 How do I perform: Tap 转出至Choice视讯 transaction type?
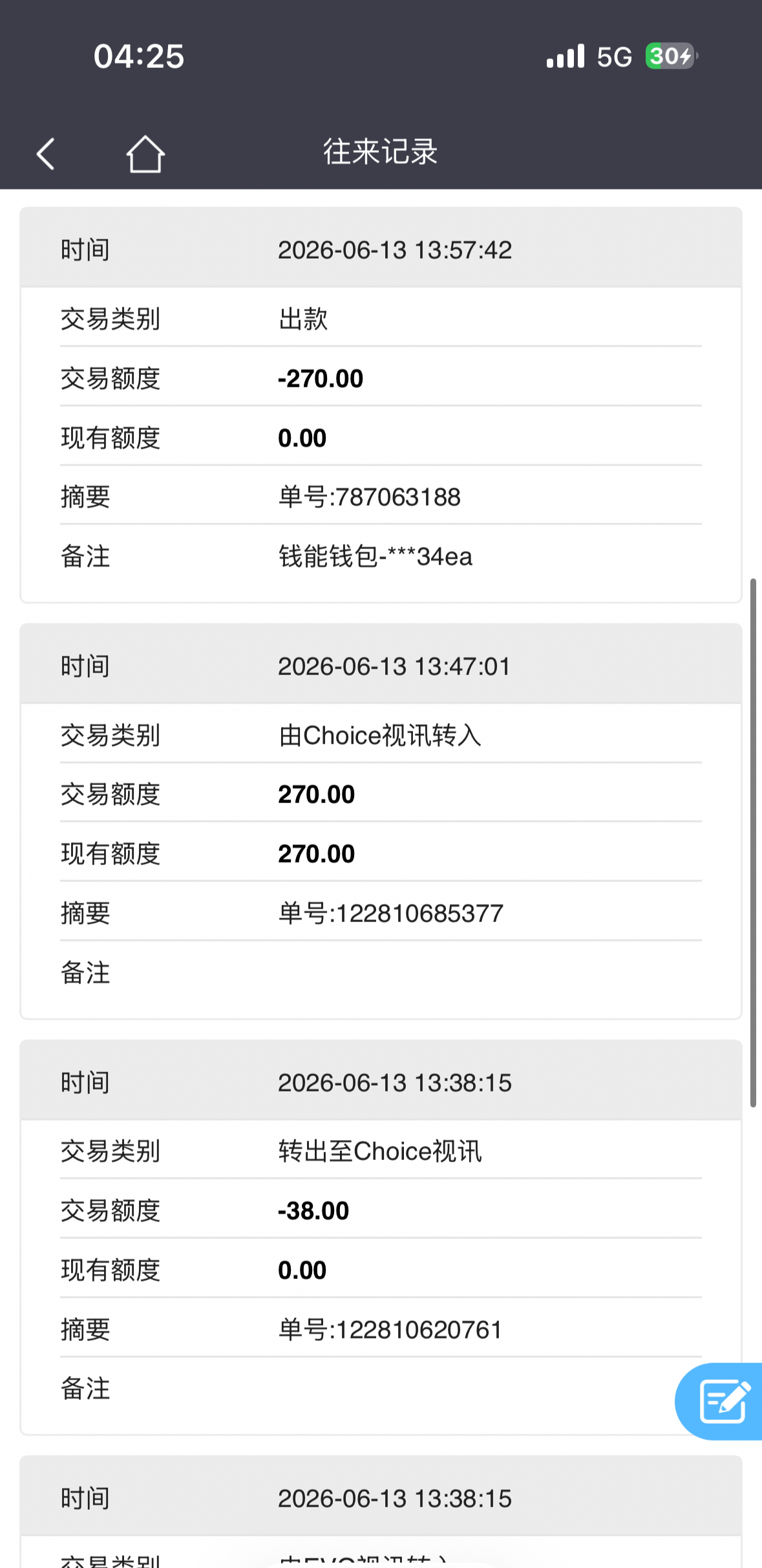[x=380, y=1152]
